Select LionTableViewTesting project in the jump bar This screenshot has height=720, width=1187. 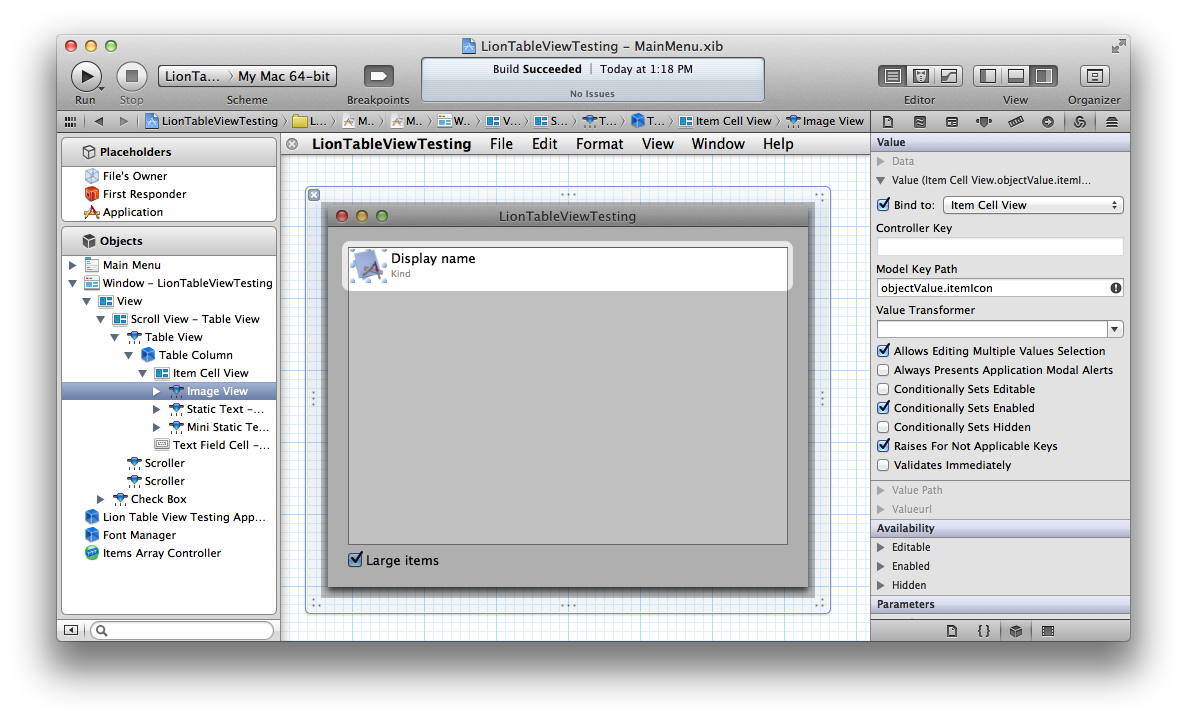coord(212,121)
